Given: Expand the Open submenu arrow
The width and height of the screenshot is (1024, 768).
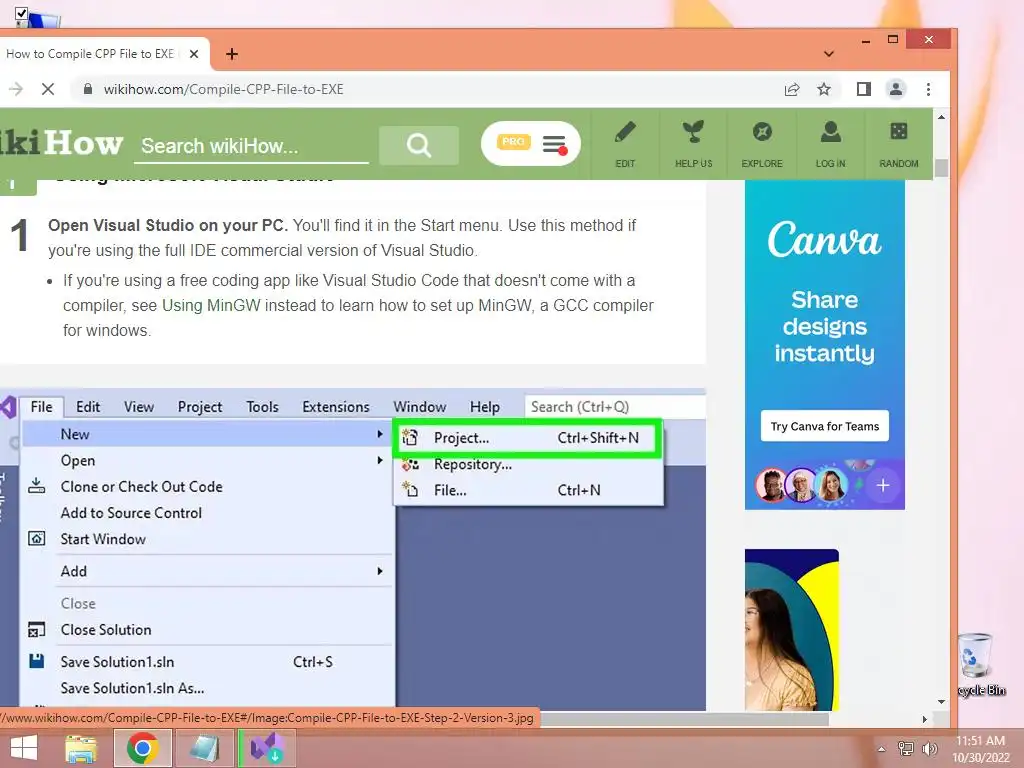Looking at the screenshot, I should pyautogui.click(x=379, y=460).
